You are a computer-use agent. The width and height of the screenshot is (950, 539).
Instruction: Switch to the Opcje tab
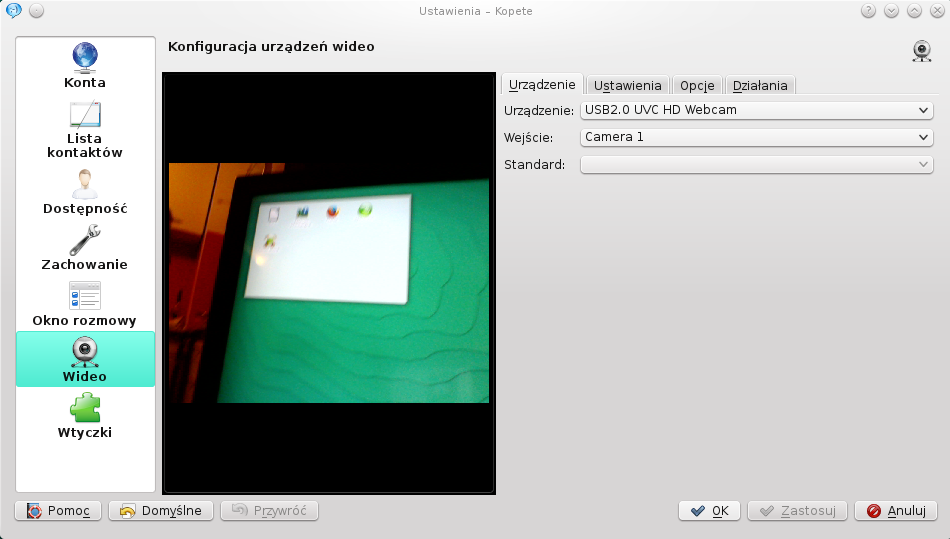coord(697,86)
